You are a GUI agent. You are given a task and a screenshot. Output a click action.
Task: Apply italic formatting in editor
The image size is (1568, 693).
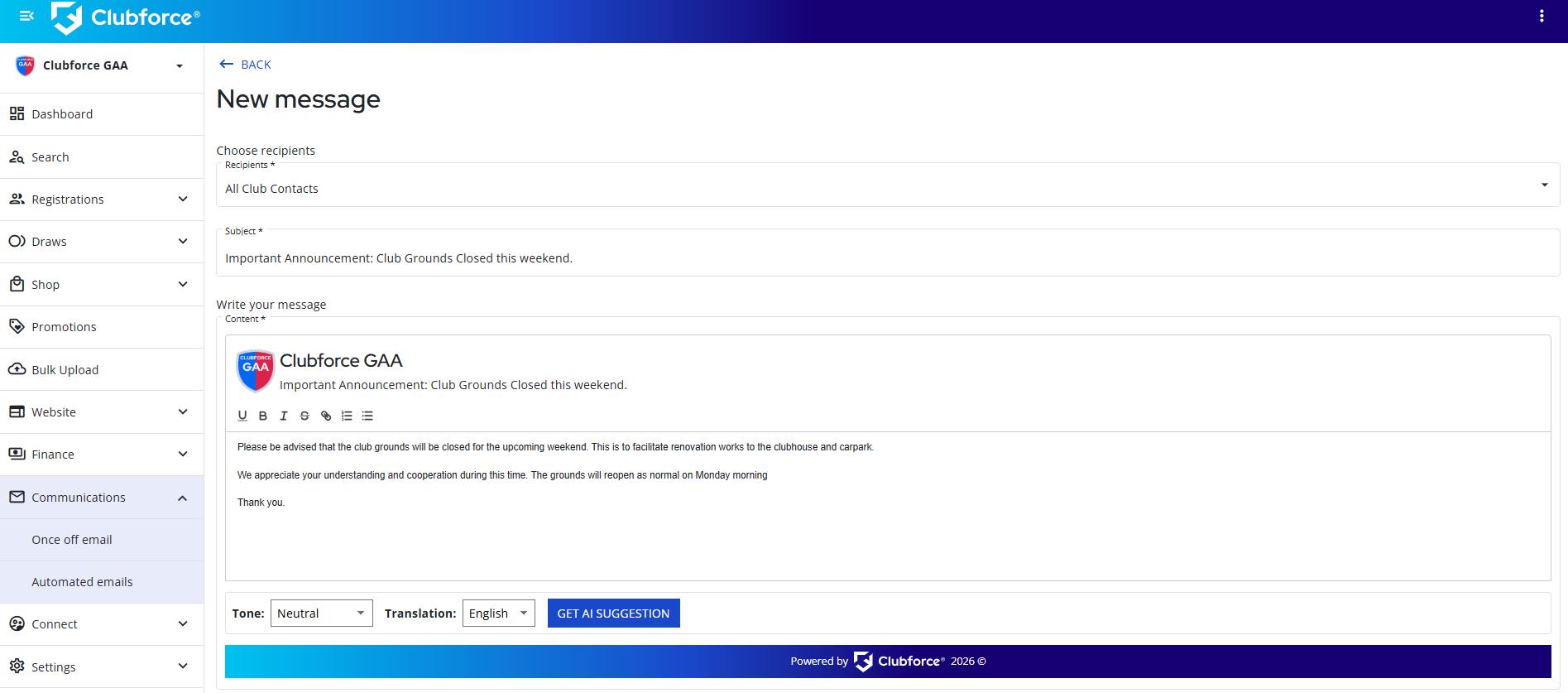[284, 416]
